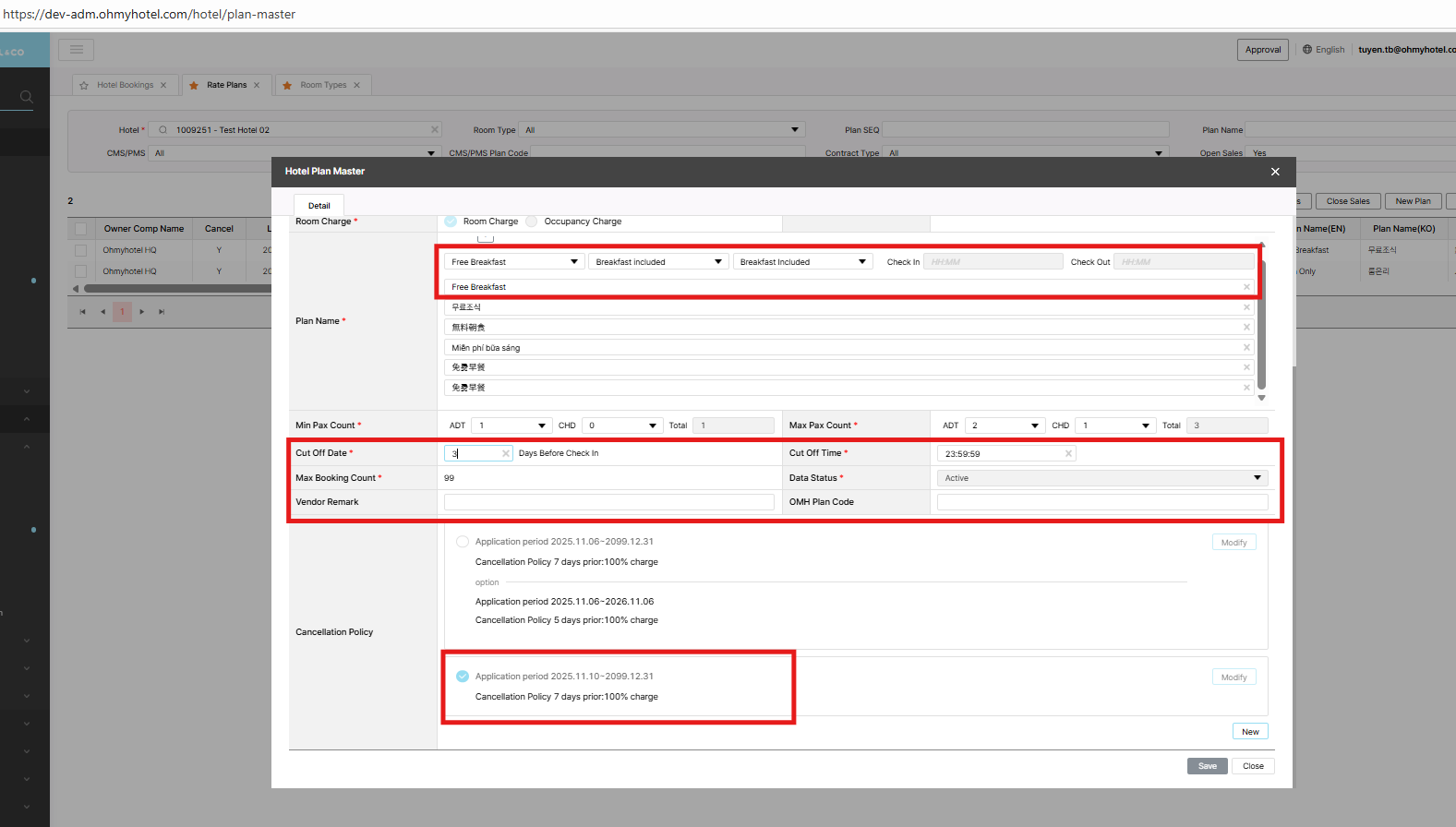The width and height of the screenshot is (1456, 827).
Task: Go to next page in table pagination
Action: click(x=141, y=312)
